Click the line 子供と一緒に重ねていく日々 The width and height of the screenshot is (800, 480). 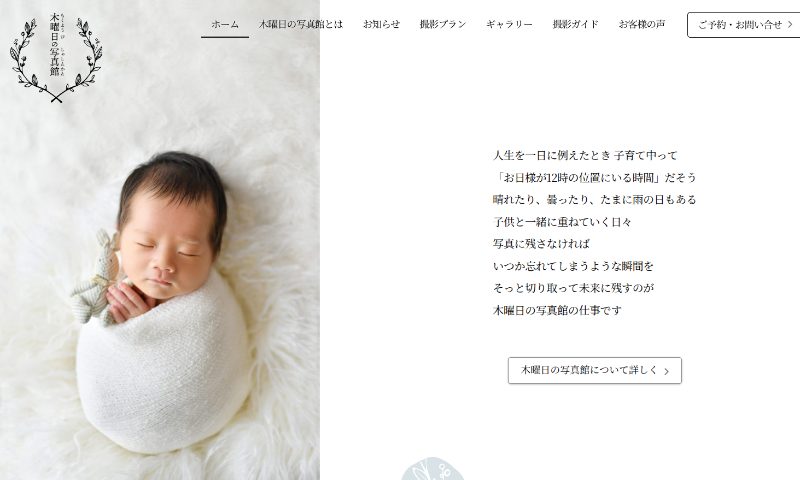click(x=562, y=222)
